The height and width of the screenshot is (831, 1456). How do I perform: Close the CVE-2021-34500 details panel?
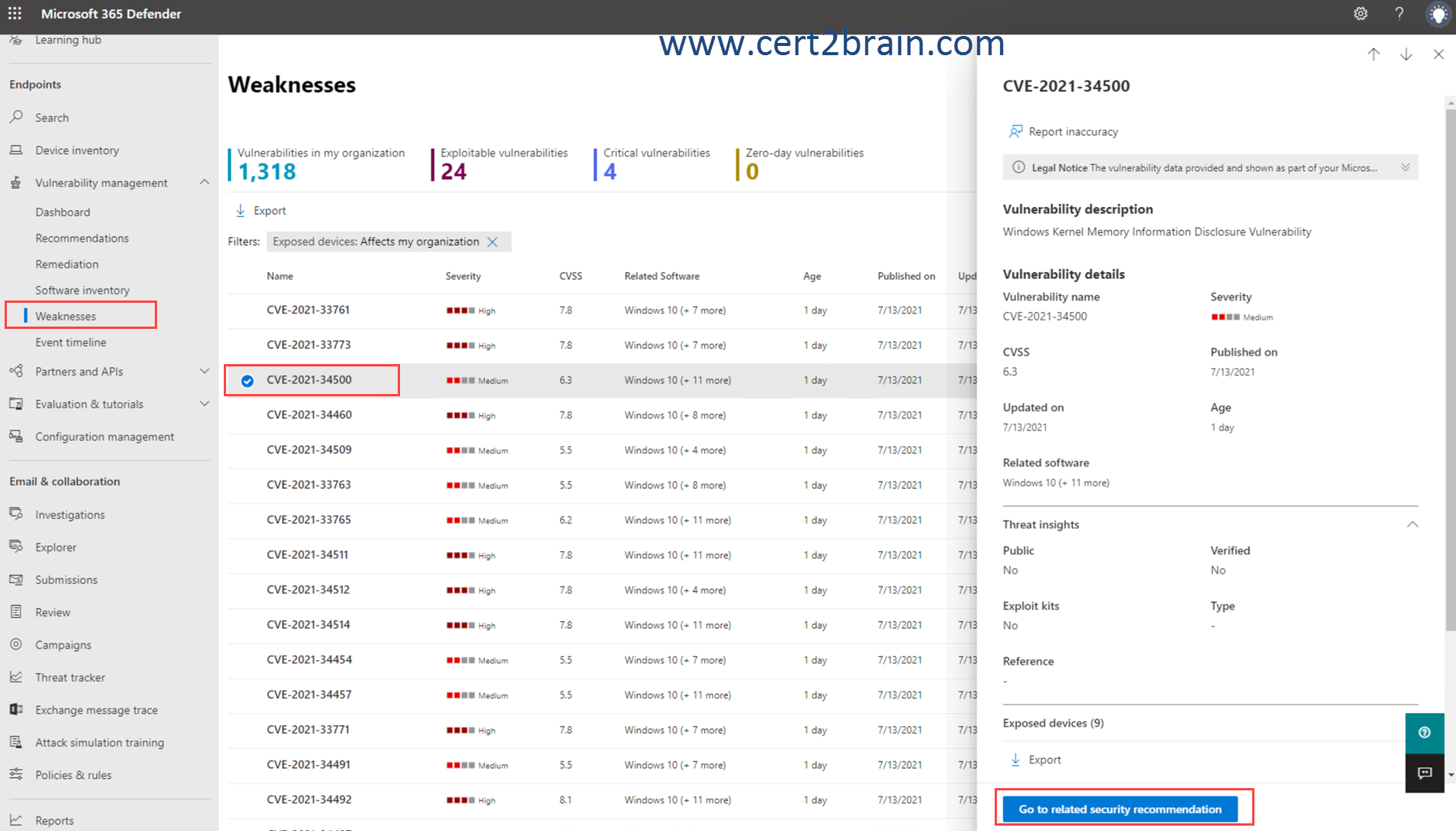[x=1438, y=54]
